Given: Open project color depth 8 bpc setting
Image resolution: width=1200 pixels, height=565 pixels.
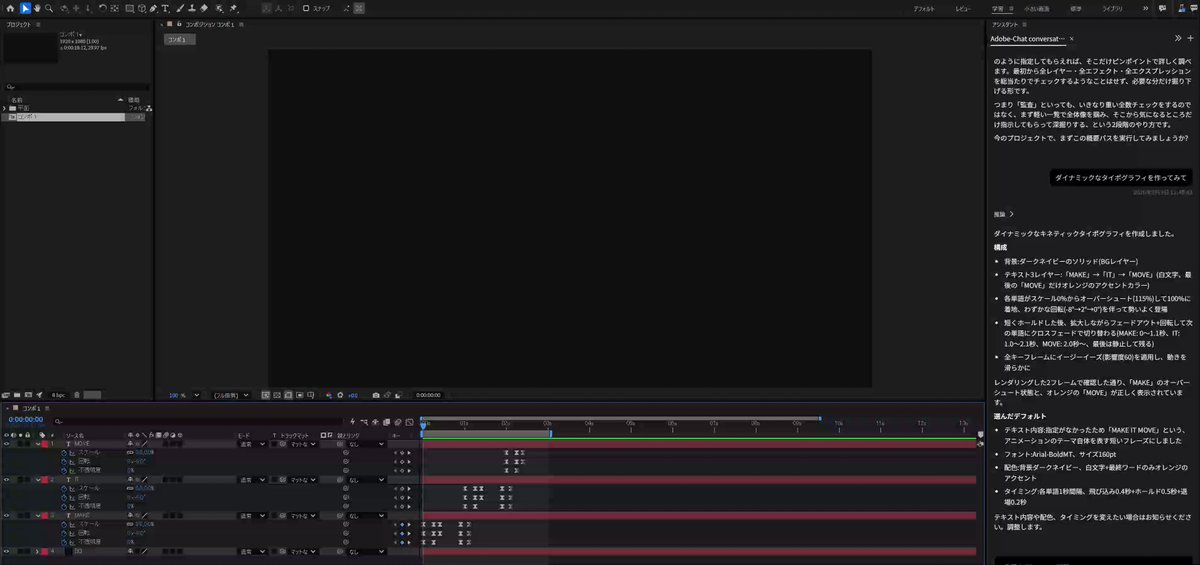Looking at the screenshot, I should pyautogui.click(x=58, y=395).
